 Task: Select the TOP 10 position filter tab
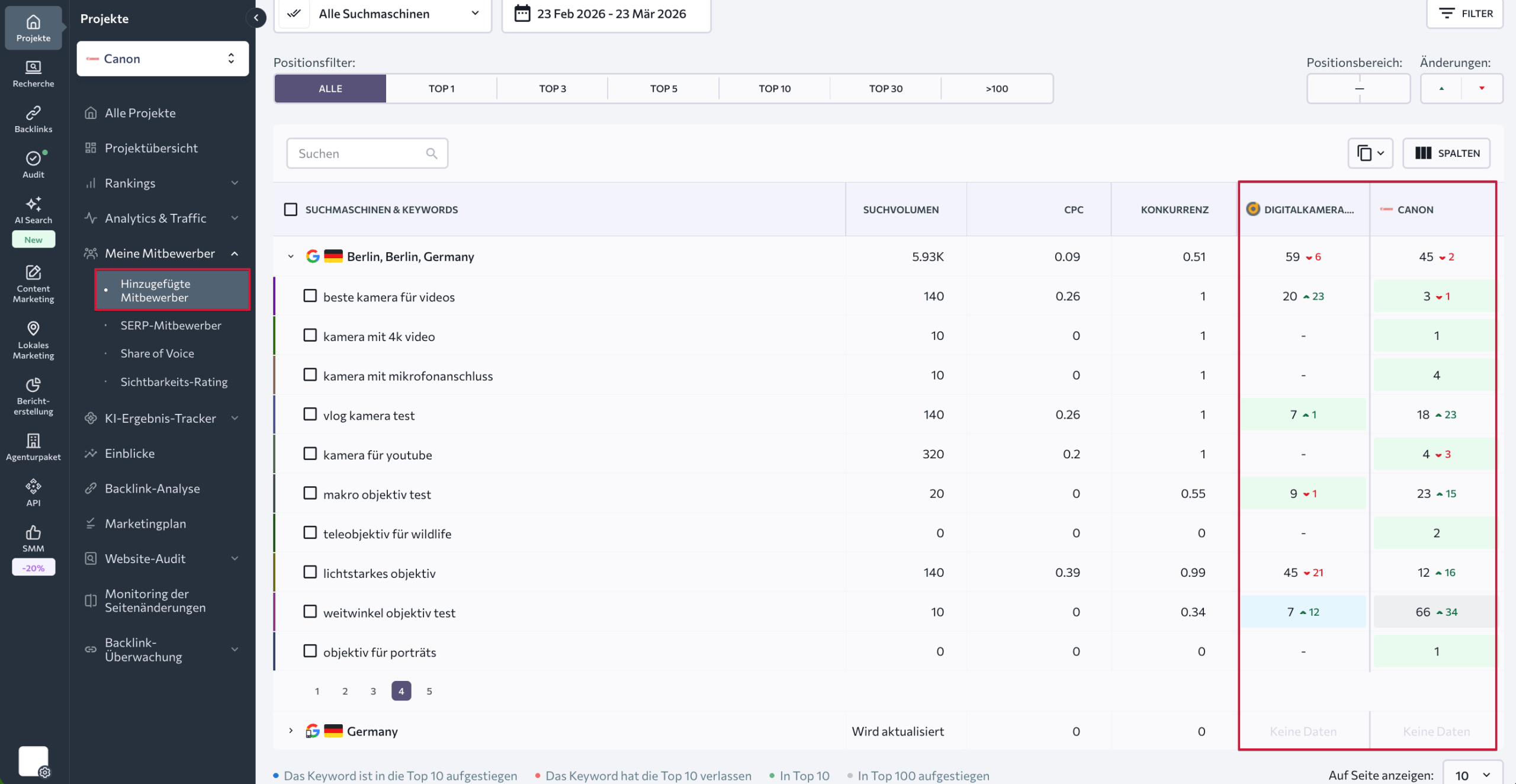[x=774, y=89]
